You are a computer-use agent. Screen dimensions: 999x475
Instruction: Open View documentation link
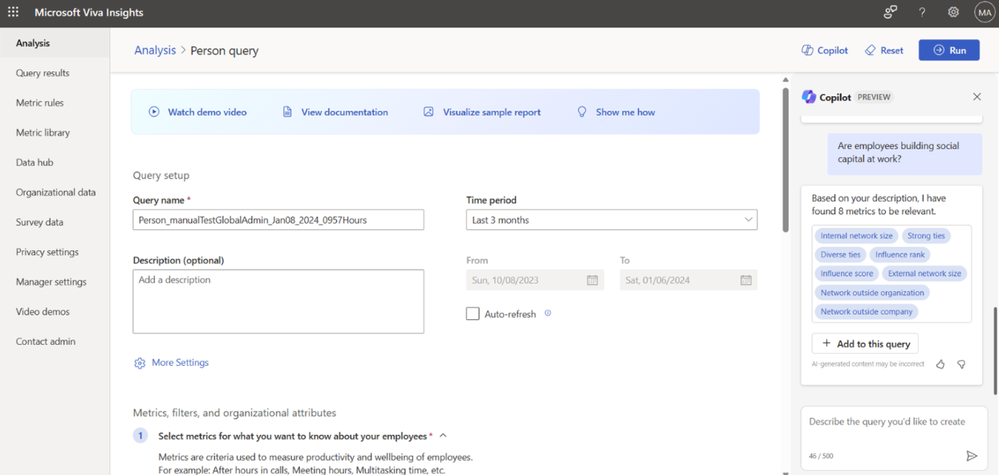[x=335, y=112]
